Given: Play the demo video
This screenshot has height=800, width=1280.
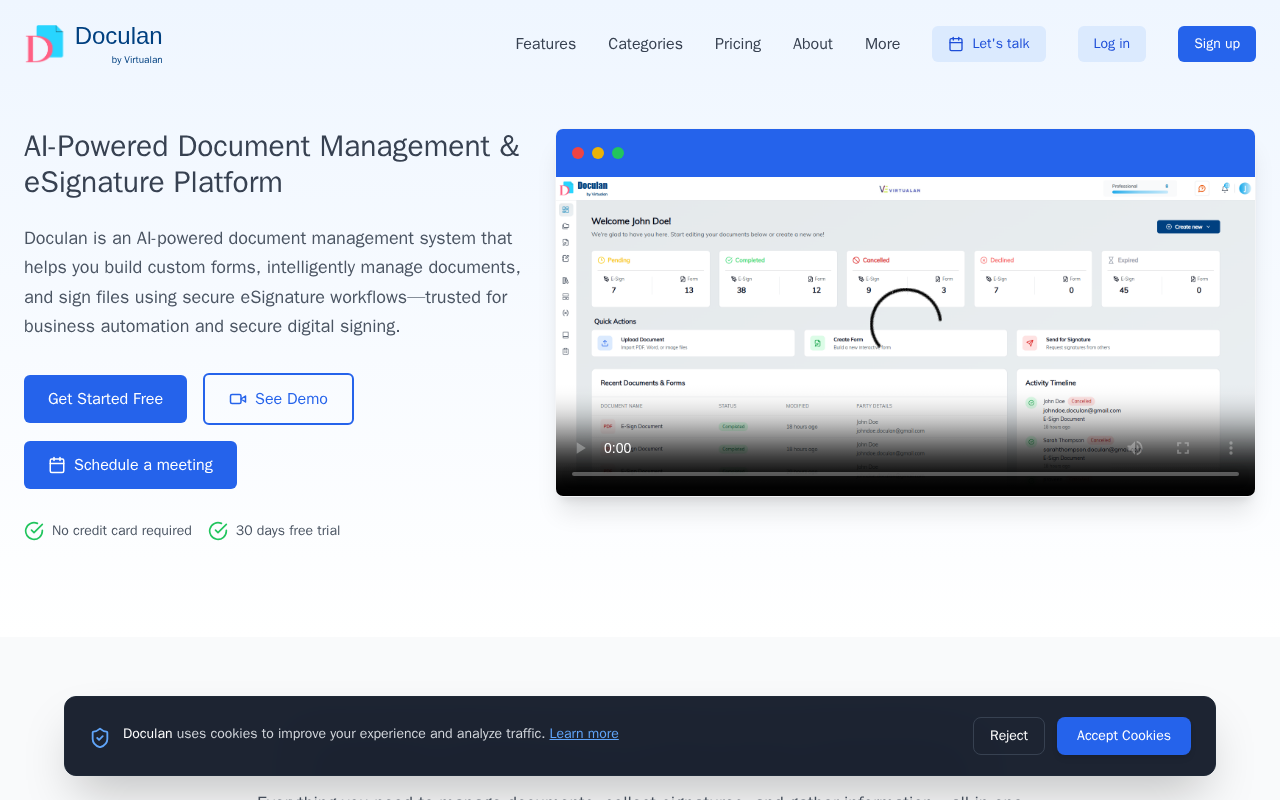Looking at the screenshot, I should (580, 448).
